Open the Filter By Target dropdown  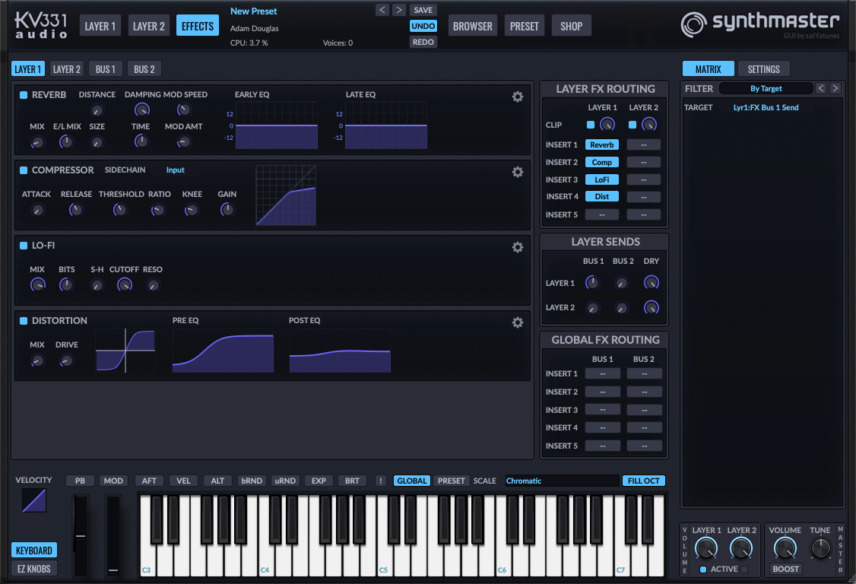[x=766, y=88]
